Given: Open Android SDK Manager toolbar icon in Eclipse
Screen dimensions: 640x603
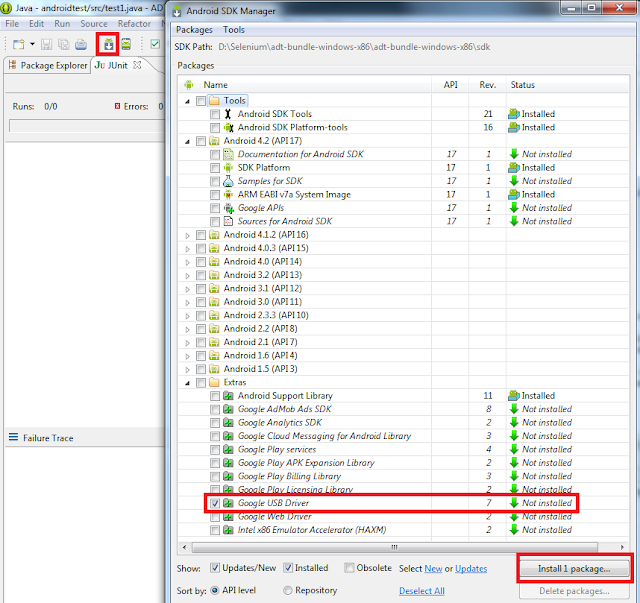Looking at the screenshot, I should click(109, 44).
